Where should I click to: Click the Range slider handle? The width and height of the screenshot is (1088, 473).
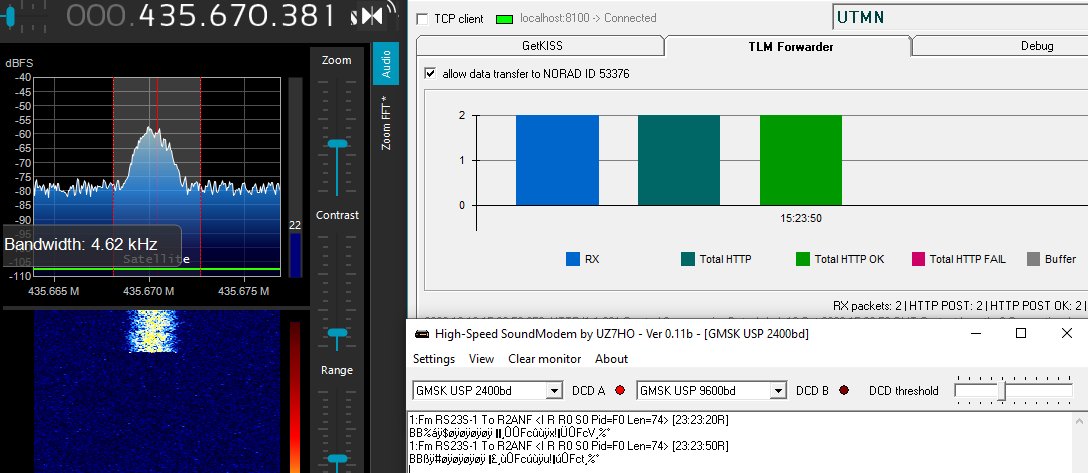click(x=337, y=458)
